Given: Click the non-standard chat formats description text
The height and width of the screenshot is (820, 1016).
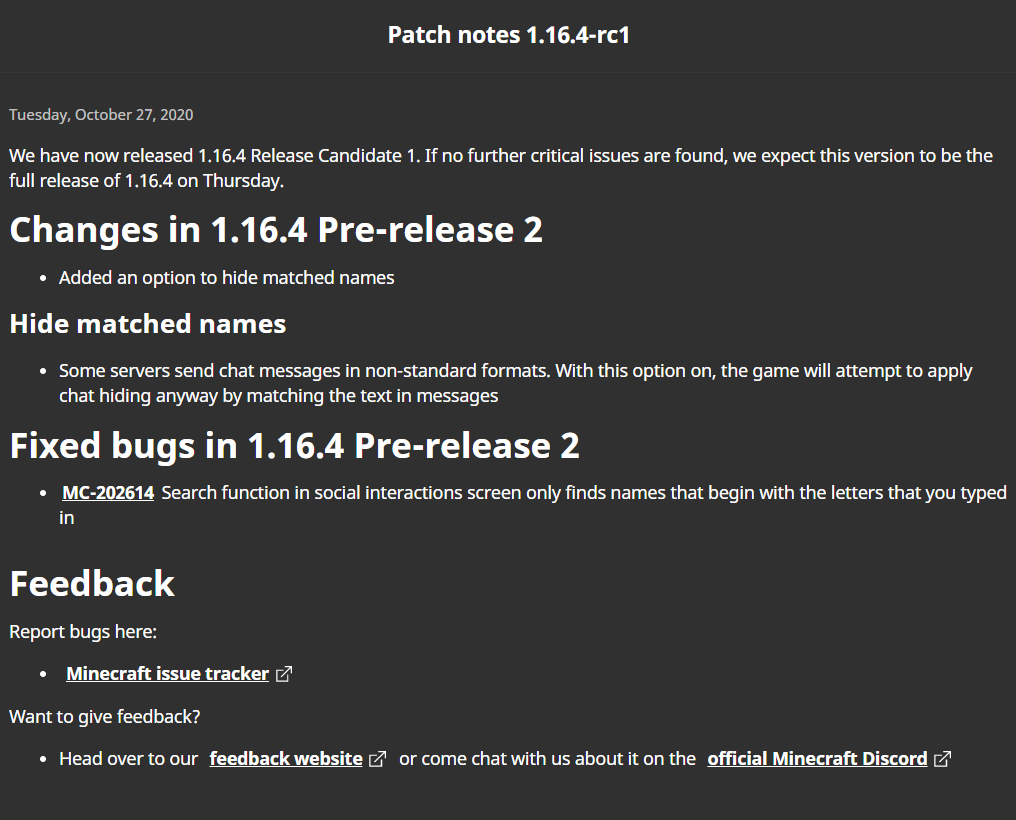Looking at the screenshot, I should pyautogui.click(x=515, y=383).
